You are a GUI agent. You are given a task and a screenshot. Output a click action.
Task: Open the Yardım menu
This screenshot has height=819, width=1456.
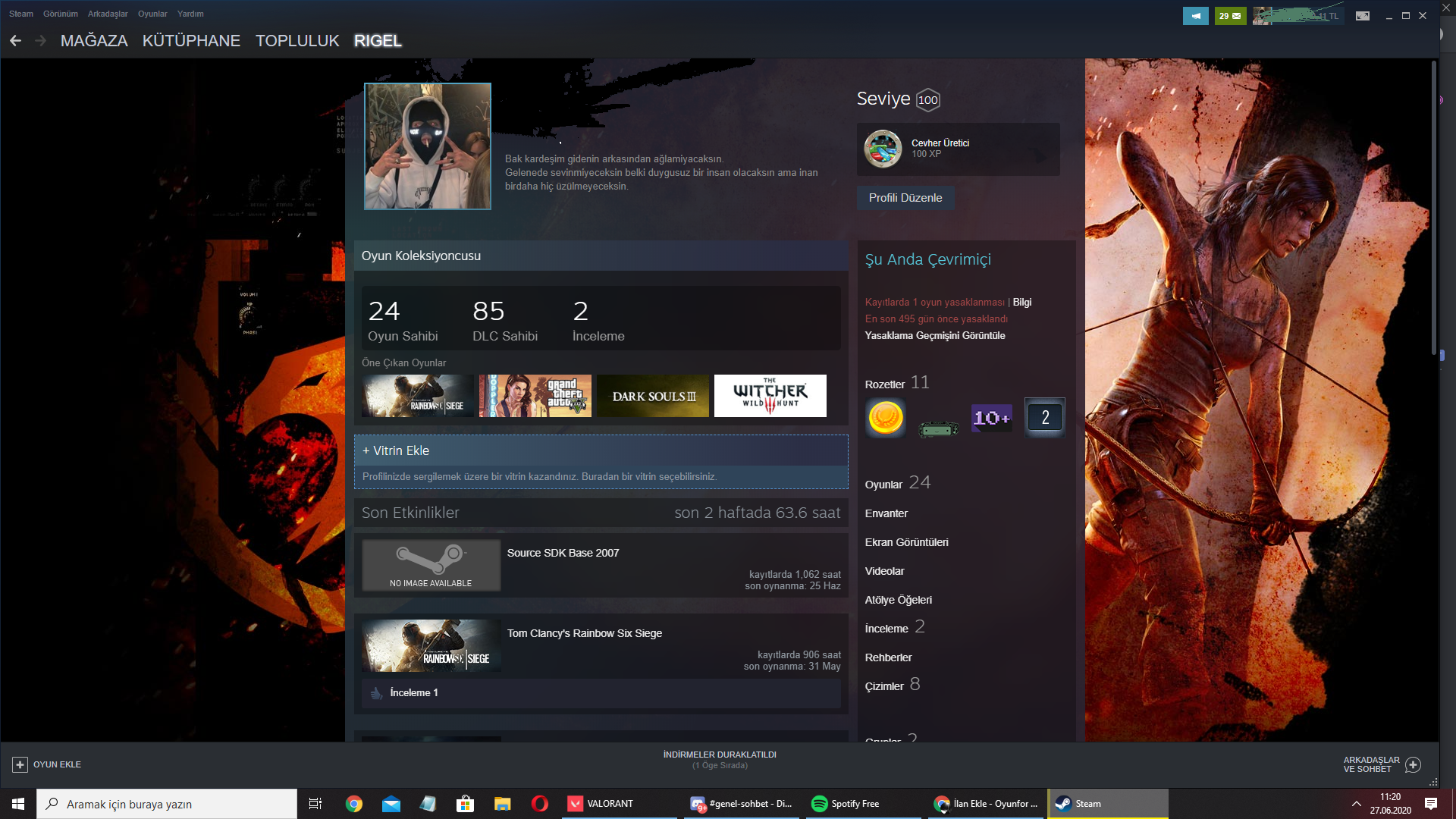pos(190,14)
